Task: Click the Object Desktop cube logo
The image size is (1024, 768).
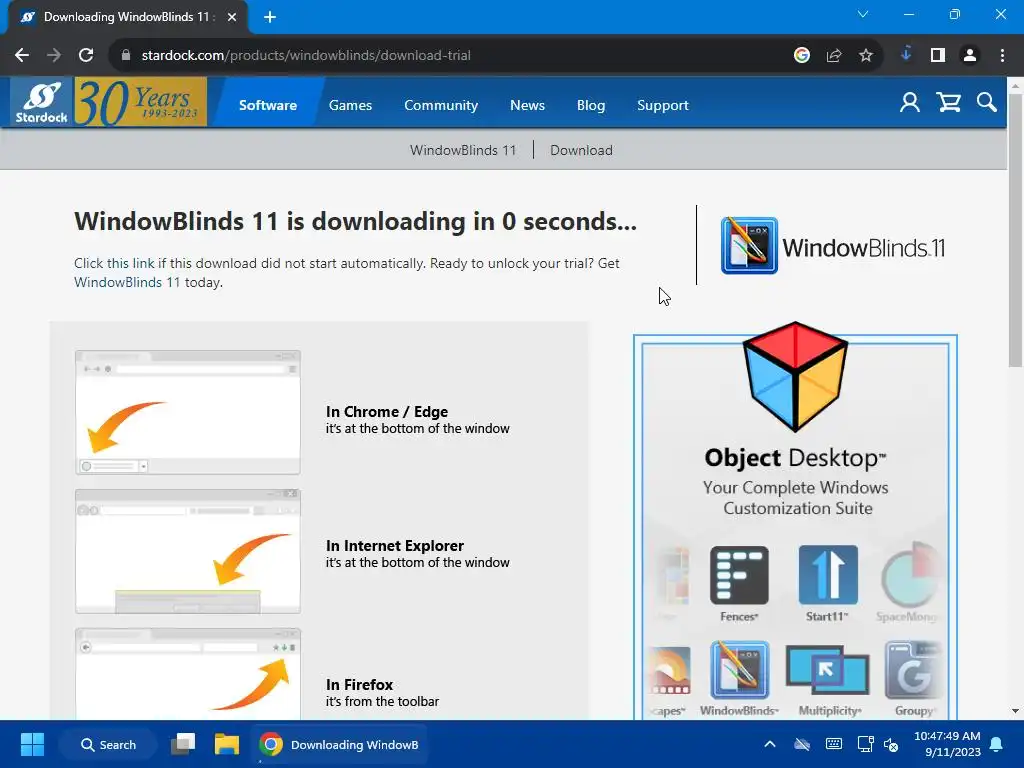Action: point(795,377)
